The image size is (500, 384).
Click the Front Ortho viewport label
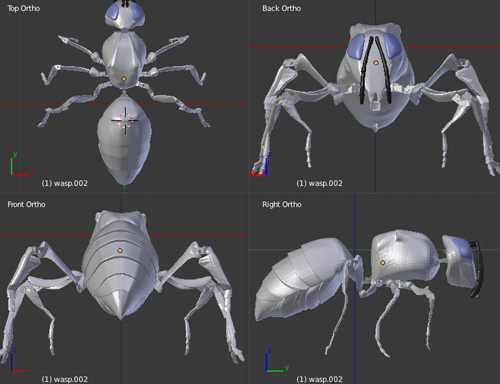click(x=26, y=204)
